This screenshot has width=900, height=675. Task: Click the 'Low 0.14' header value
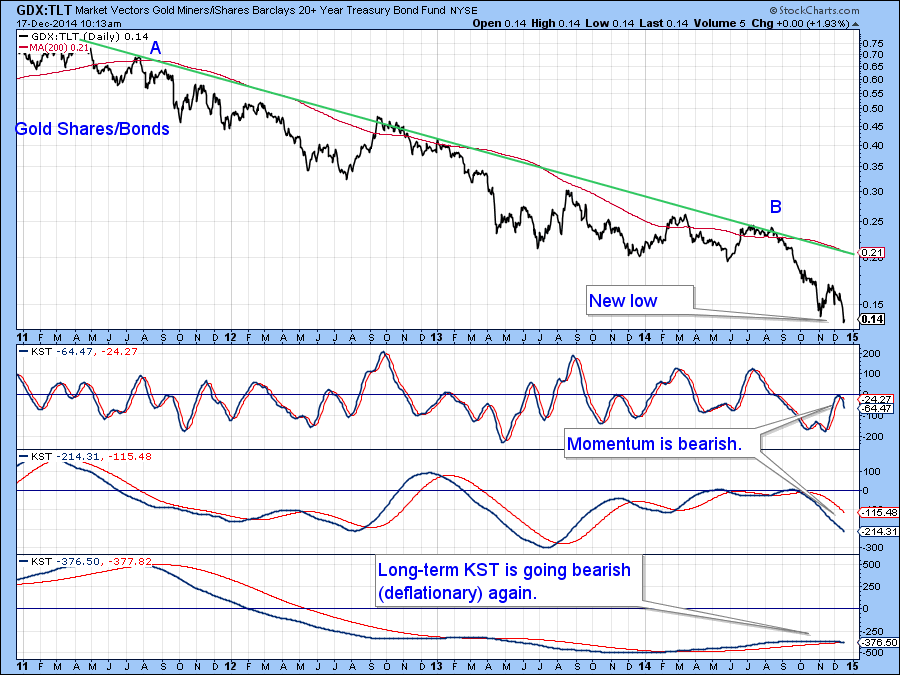(610, 24)
